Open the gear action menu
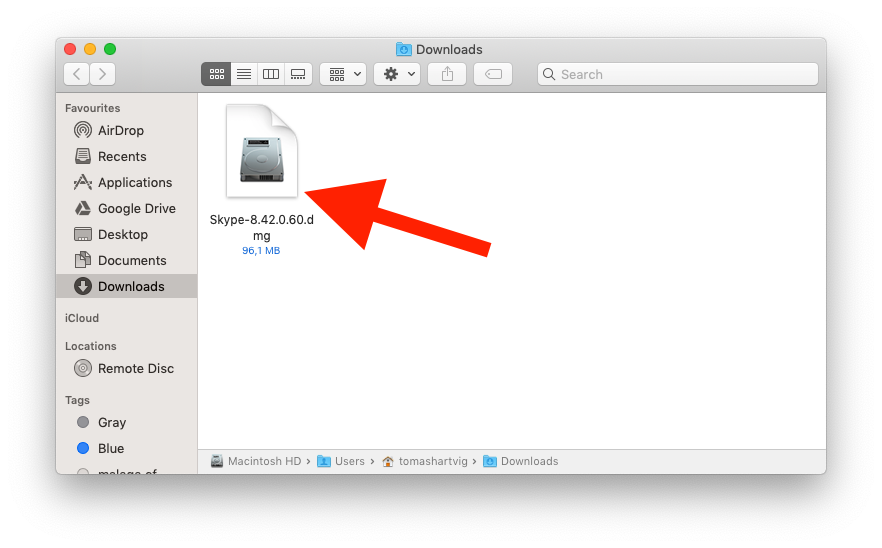The width and height of the screenshot is (882, 548). [x=397, y=74]
